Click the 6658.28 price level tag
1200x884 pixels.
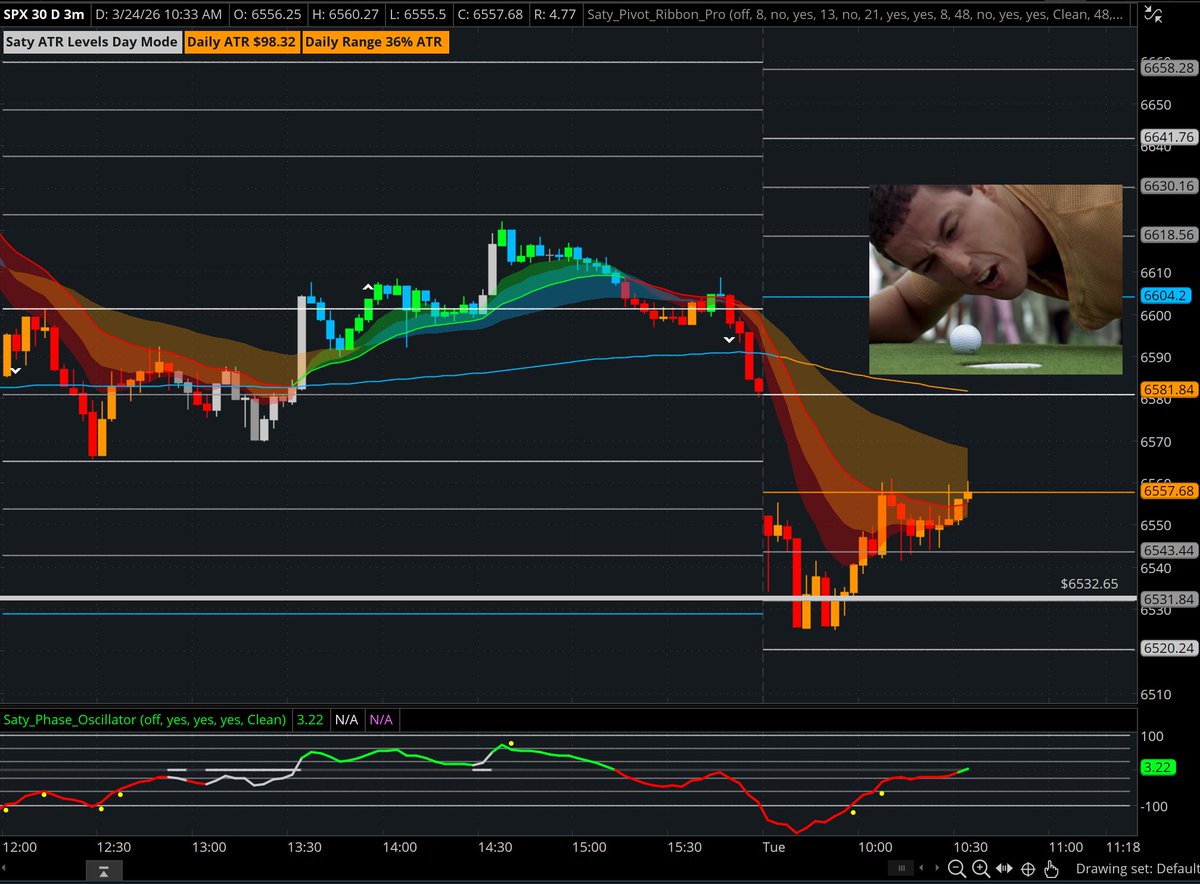pyautogui.click(x=1169, y=68)
